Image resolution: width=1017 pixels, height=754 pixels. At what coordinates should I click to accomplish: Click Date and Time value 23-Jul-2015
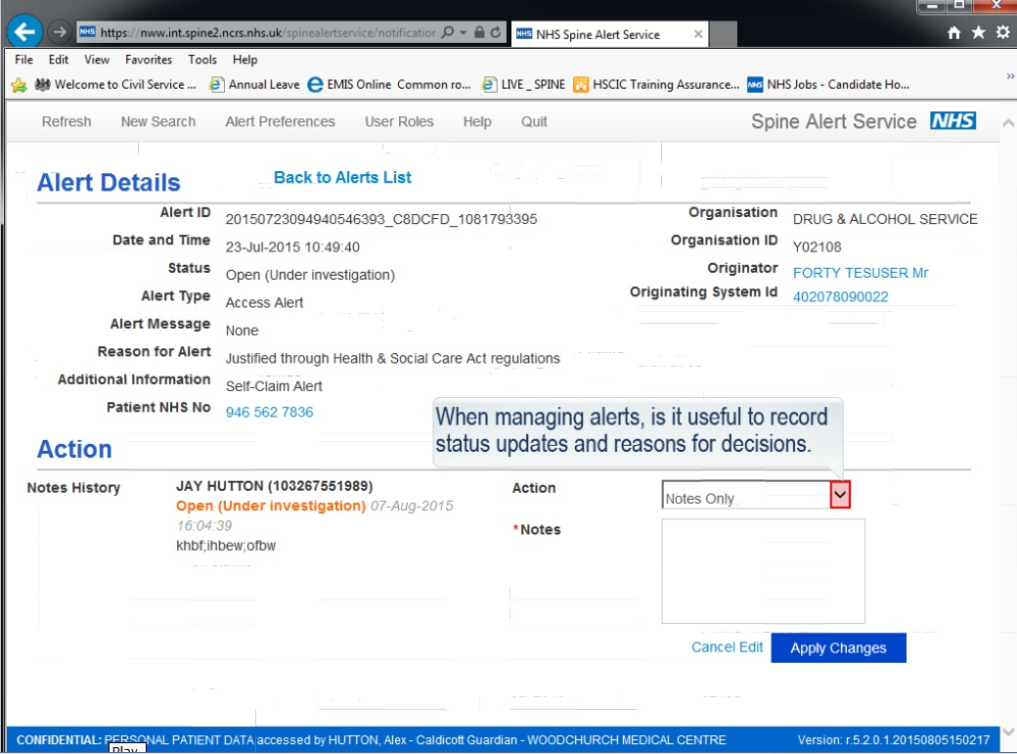point(293,247)
